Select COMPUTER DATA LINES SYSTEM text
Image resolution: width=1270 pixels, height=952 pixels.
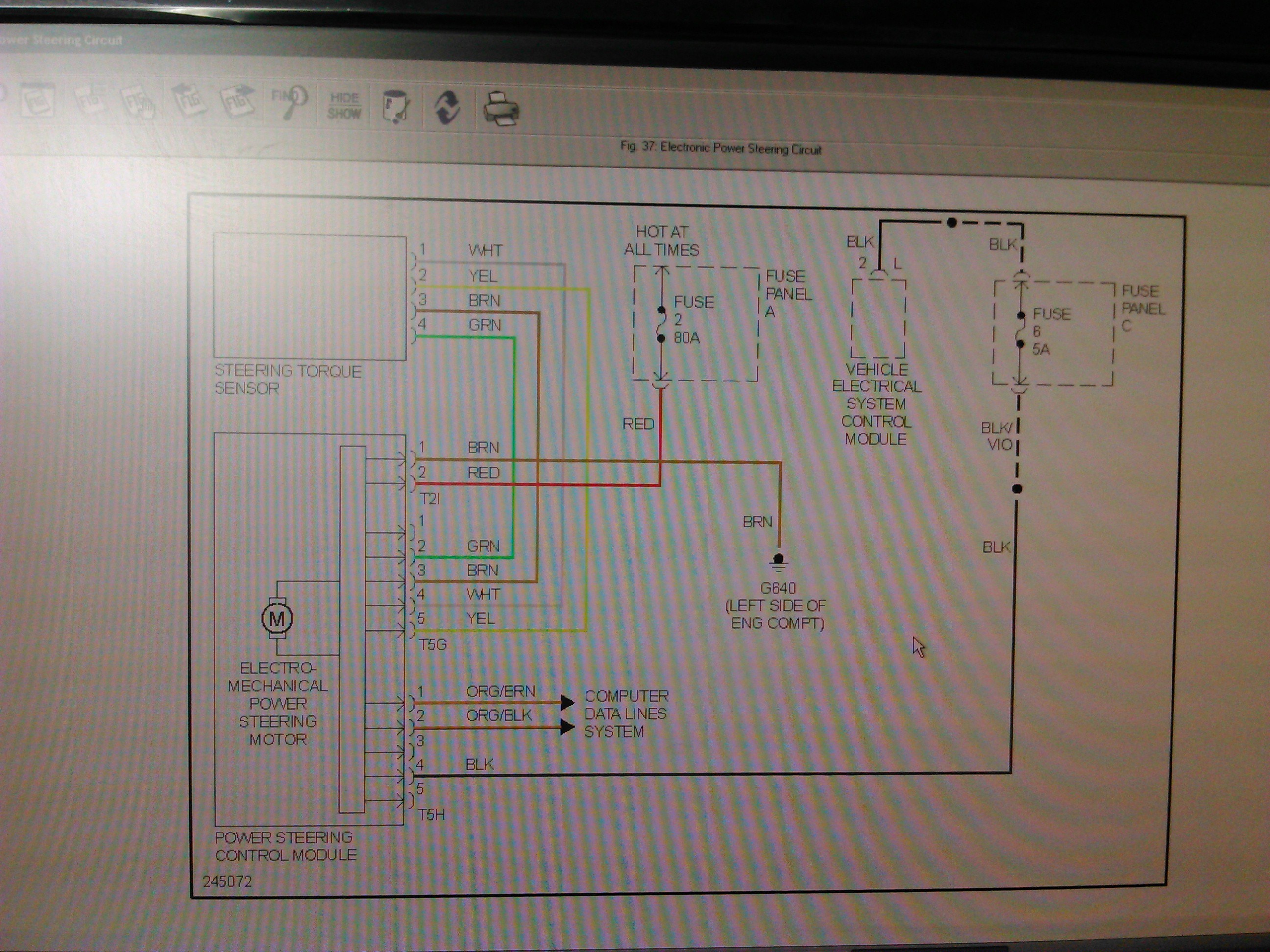pos(626,714)
